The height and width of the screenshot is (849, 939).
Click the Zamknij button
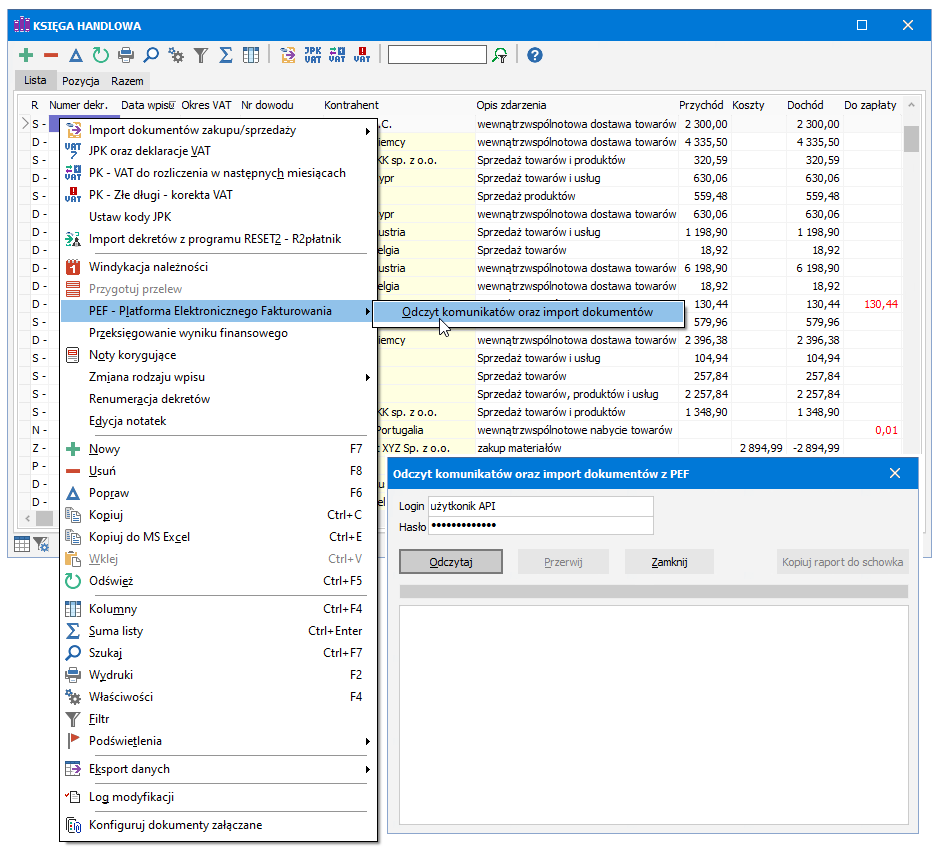click(670, 562)
